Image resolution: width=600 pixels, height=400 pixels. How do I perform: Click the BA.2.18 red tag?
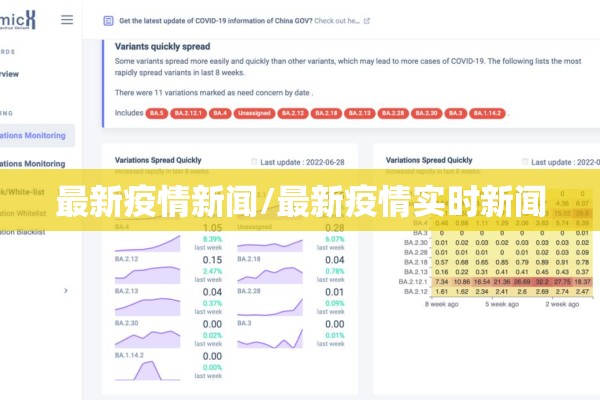click(x=326, y=113)
